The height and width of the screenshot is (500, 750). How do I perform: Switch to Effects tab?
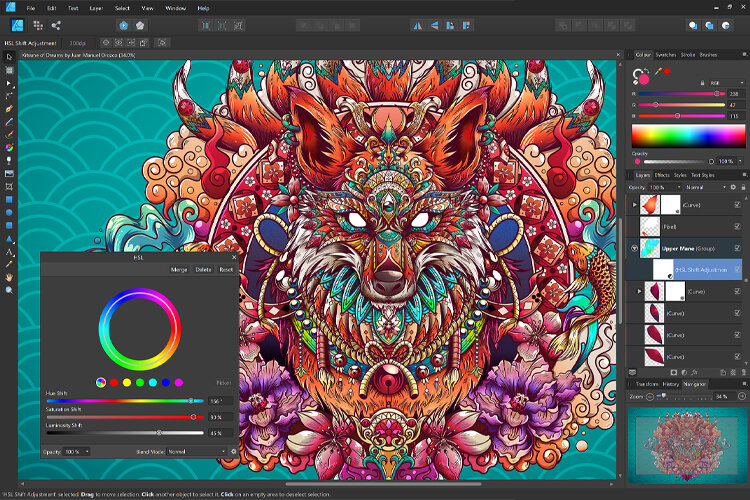tap(662, 175)
